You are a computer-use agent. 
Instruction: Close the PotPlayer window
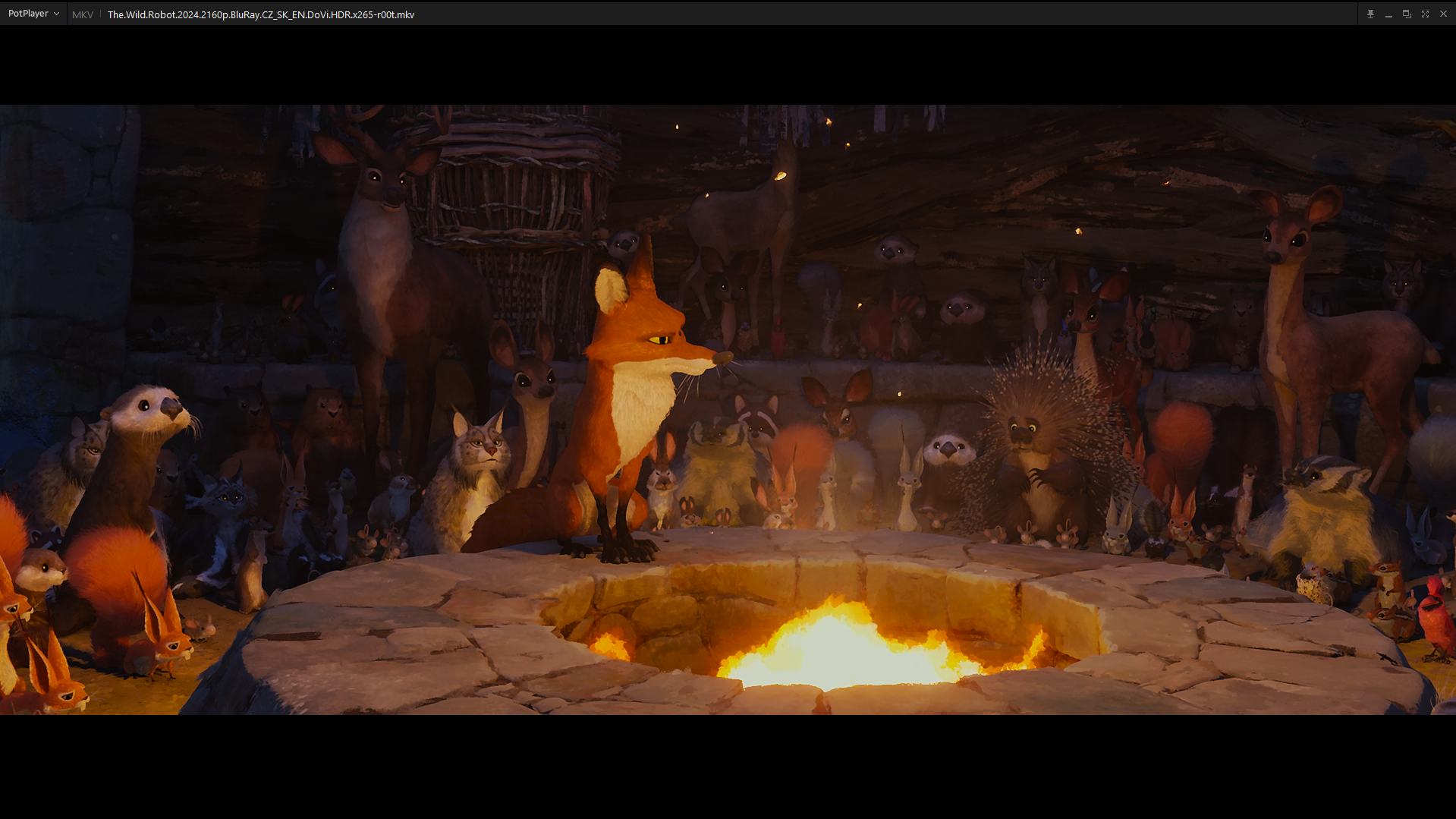coord(1443,14)
